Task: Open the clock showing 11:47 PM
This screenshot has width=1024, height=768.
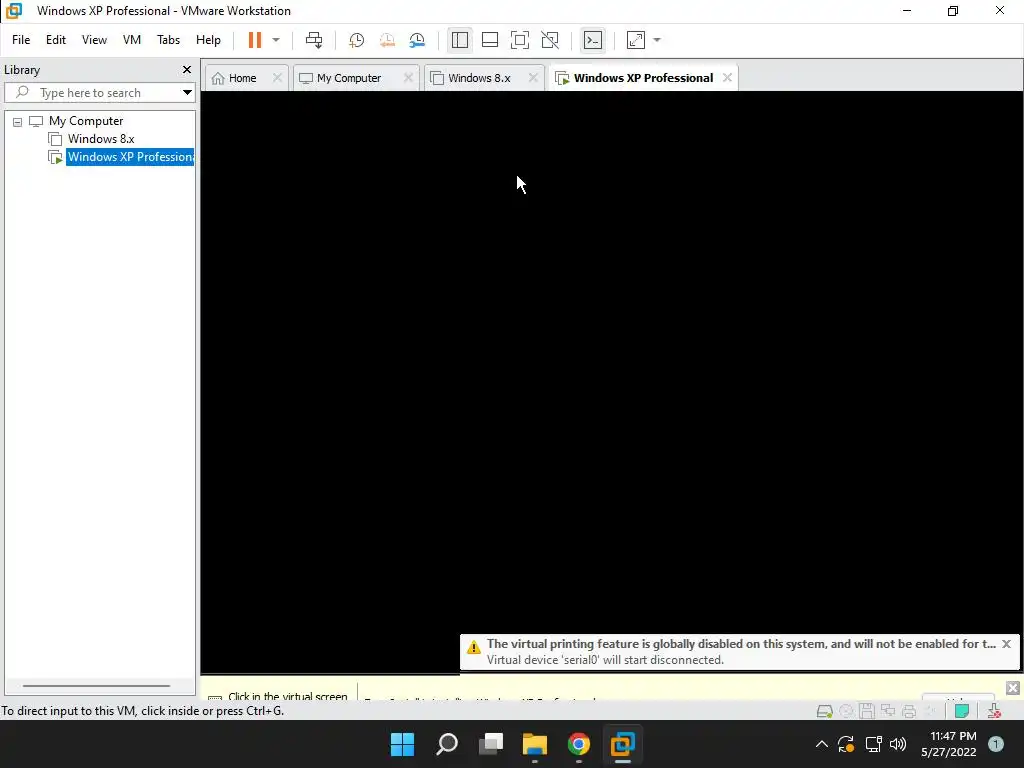Action: click(949, 744)
